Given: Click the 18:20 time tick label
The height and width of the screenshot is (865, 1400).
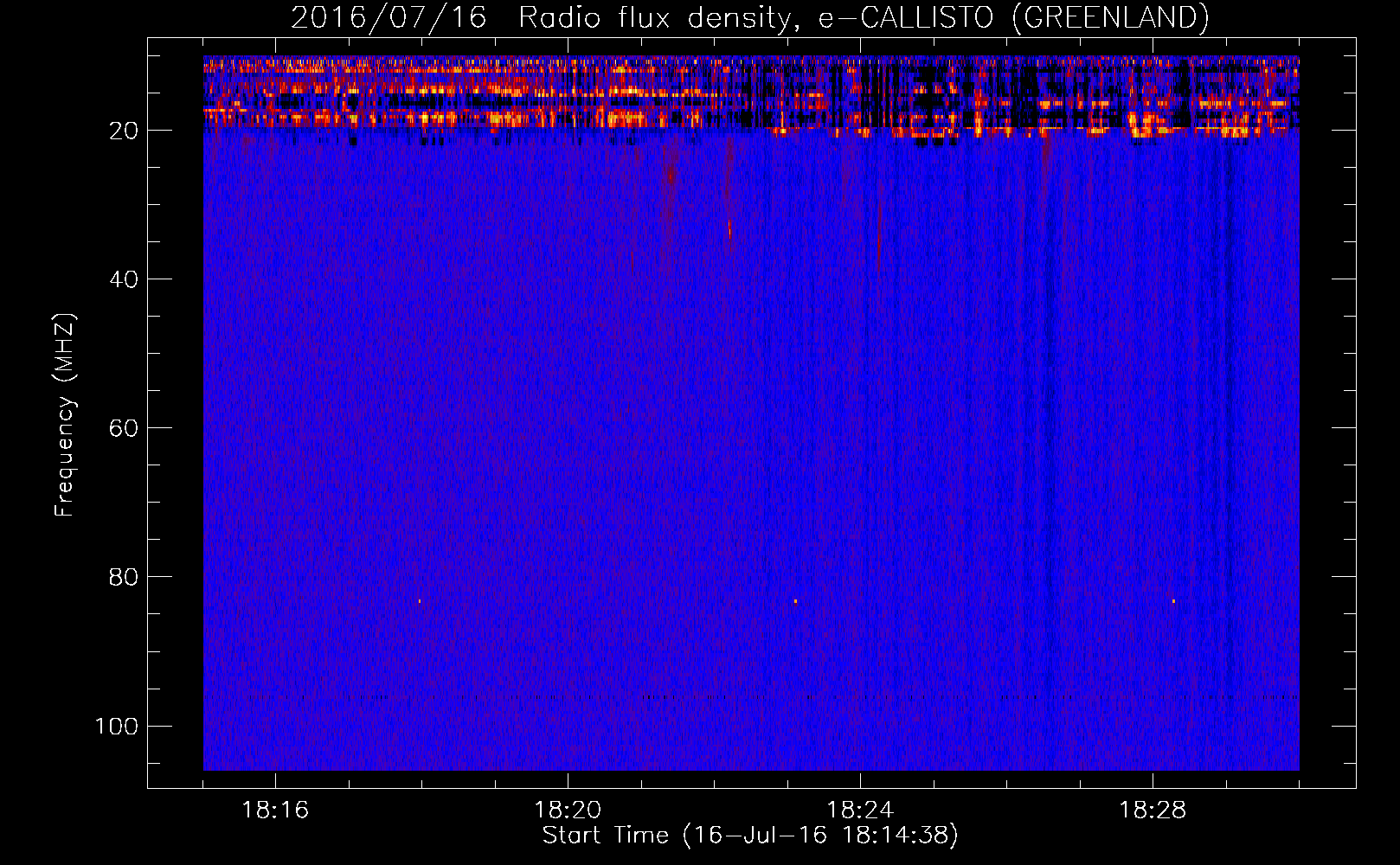Looking at the screenshot, I should 568,811.
